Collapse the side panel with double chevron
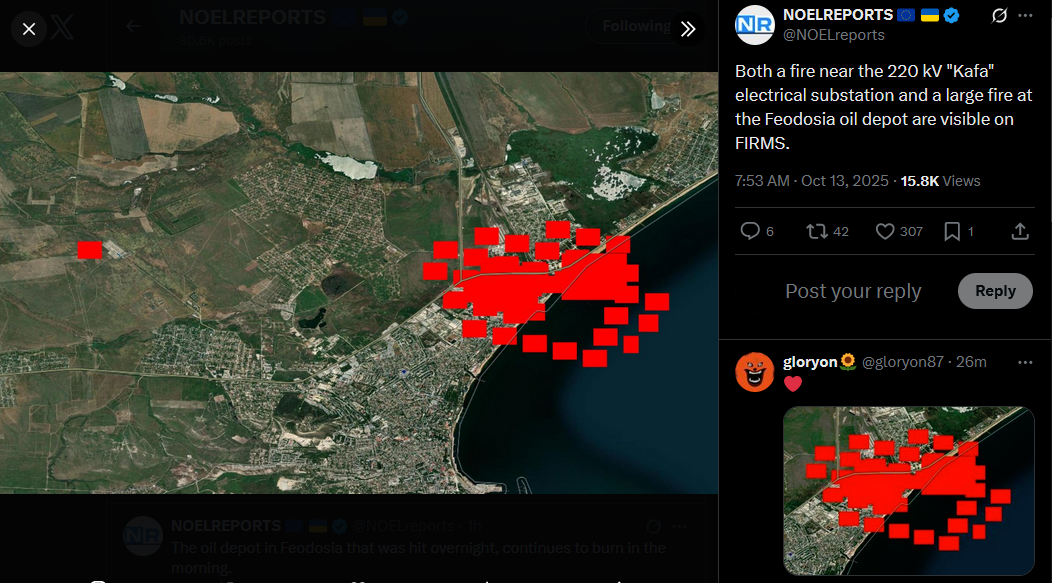1052x583 pixels. pos(688,29)
